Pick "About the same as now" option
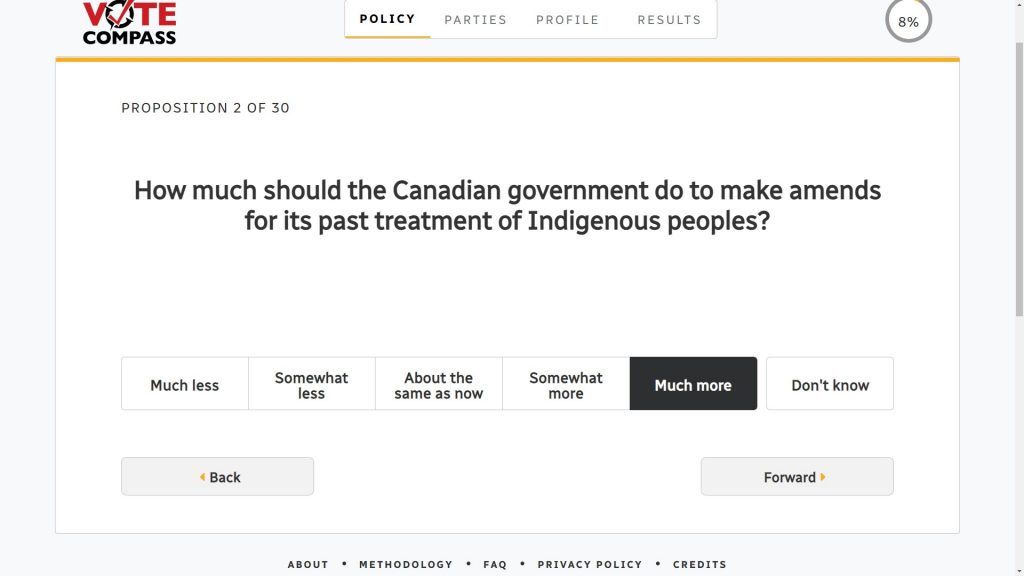This screenshot has height=576, width=1024. (439, 384)
